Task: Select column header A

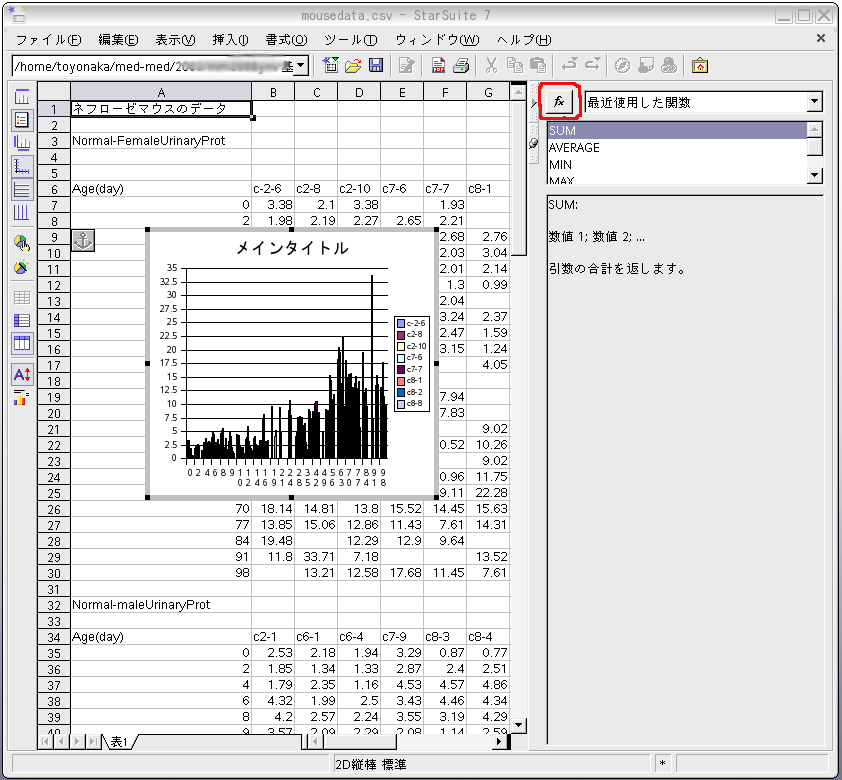Action: 161,92
